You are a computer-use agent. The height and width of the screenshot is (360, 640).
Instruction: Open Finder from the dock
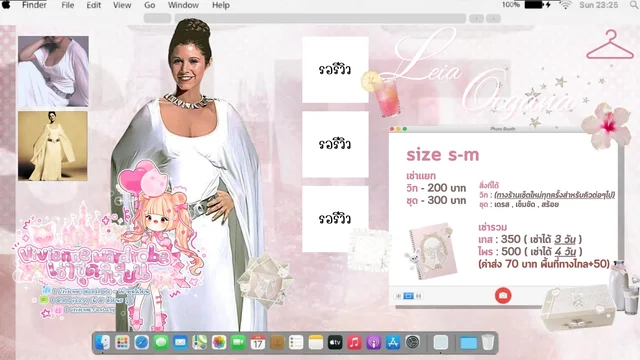(102, 342)
